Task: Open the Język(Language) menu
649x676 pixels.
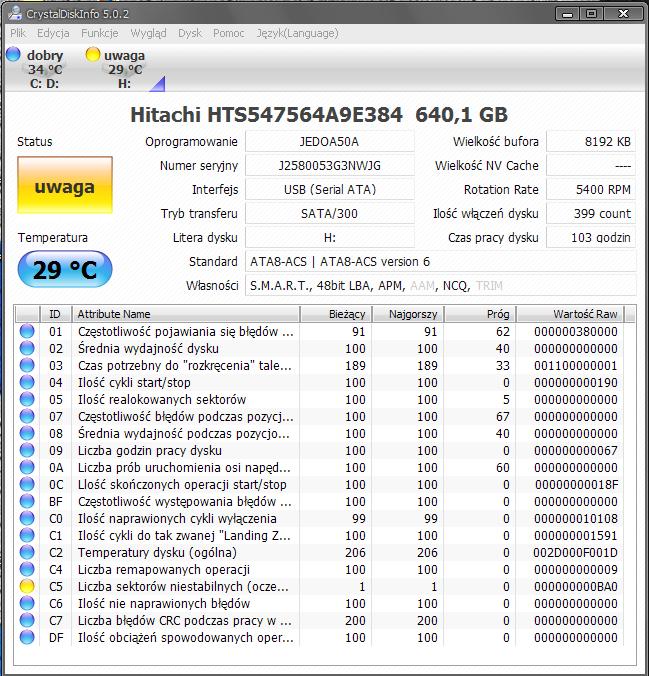Action: 298,33
